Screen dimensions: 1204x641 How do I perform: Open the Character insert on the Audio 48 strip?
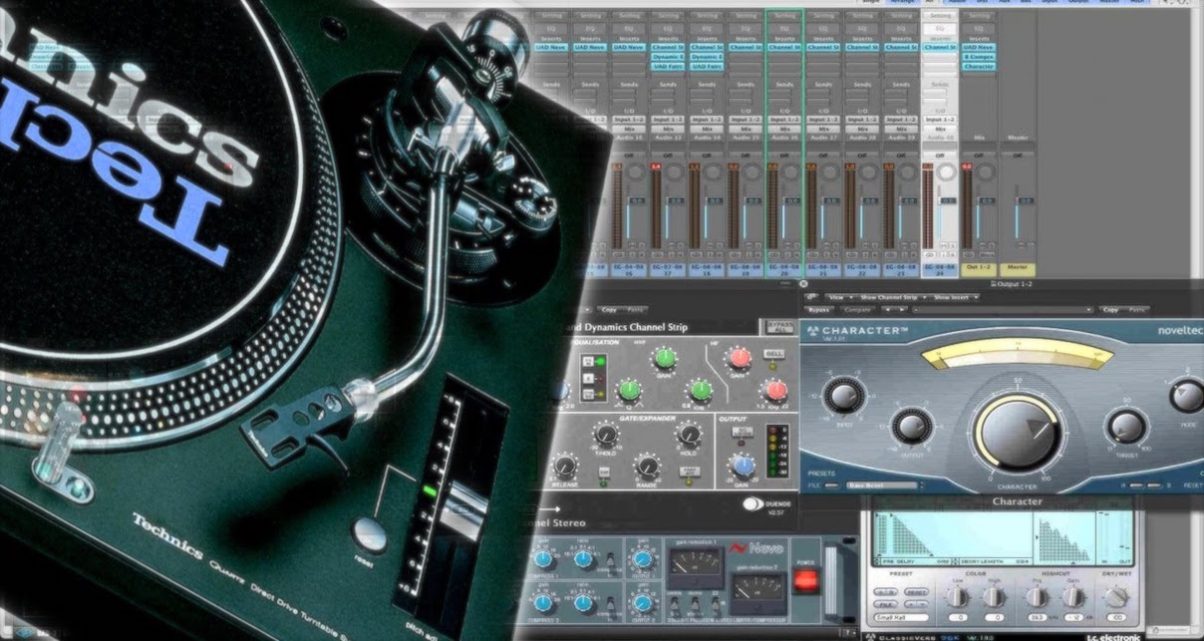coord(980,64)
